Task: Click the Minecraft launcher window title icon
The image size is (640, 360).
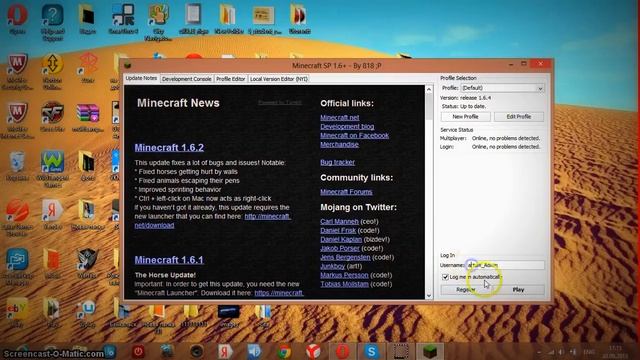Action: (x=128, y=65)
